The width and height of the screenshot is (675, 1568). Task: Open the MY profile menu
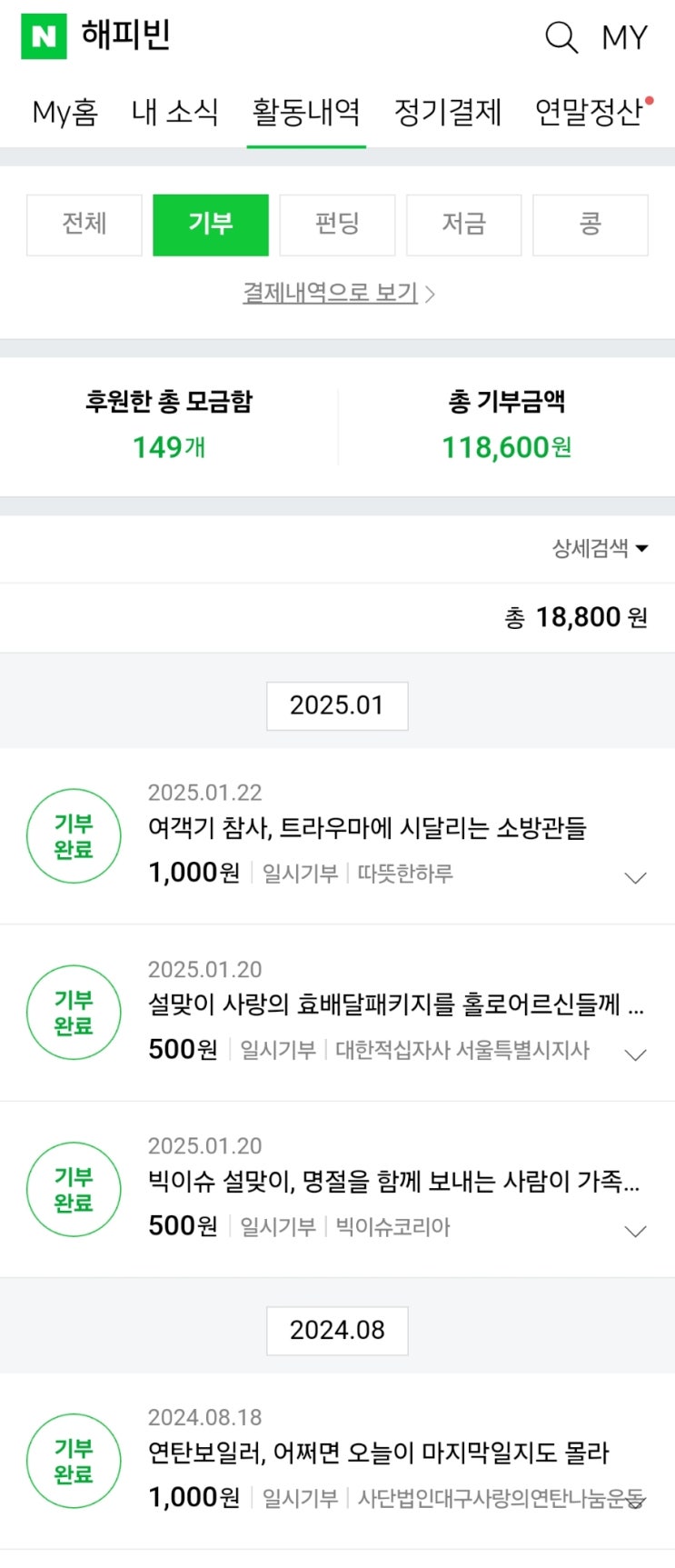(x=624, y=37)
